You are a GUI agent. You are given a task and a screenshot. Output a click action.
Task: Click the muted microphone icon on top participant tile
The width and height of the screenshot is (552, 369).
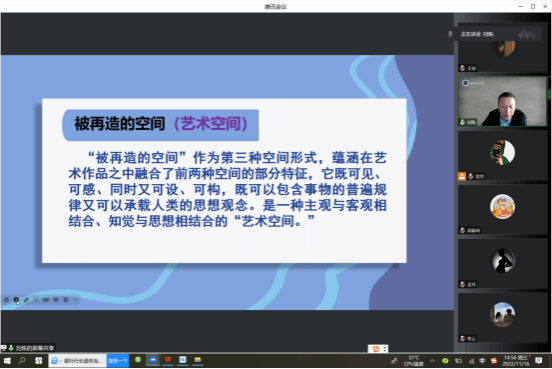pyautogui.click(x=463, y=68)
